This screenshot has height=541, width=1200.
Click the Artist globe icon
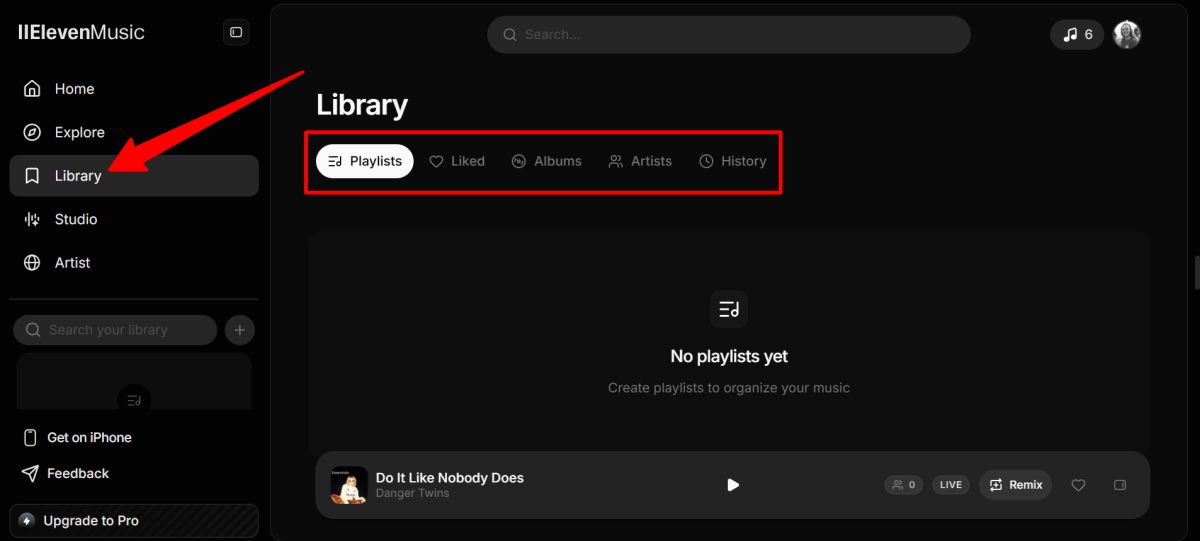point(32,263)
